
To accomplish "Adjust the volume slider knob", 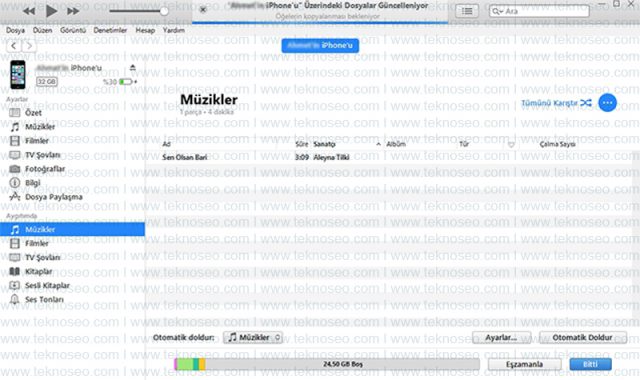I will point(164,11).
